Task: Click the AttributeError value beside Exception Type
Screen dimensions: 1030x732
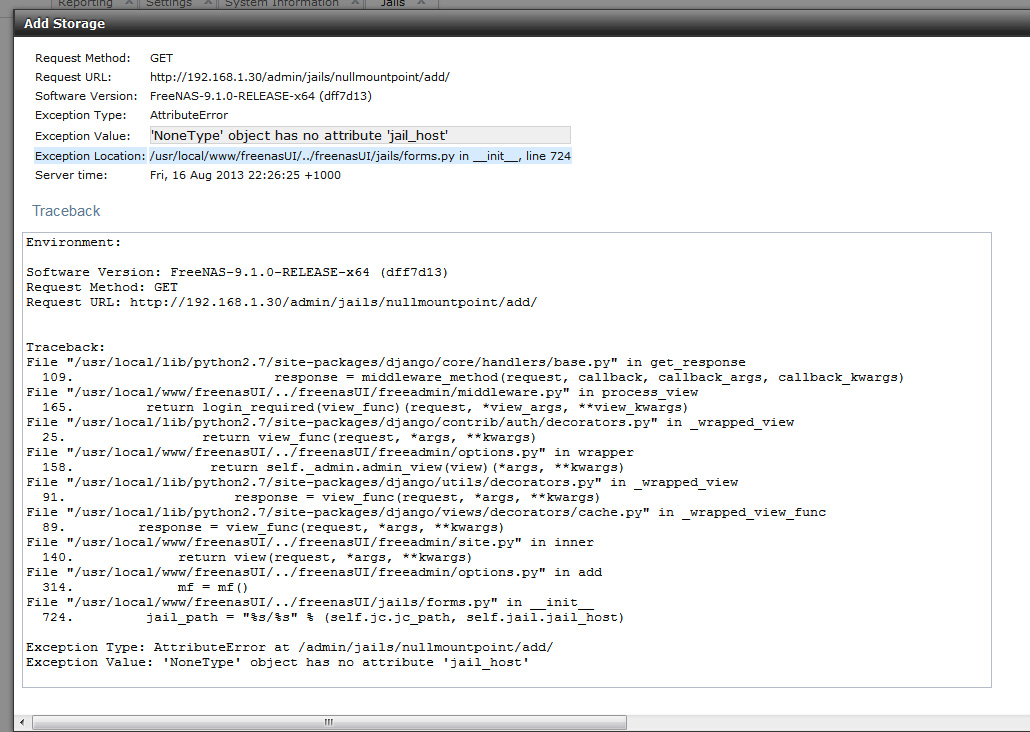Action: pyautogui.click(x=189, y=115)
